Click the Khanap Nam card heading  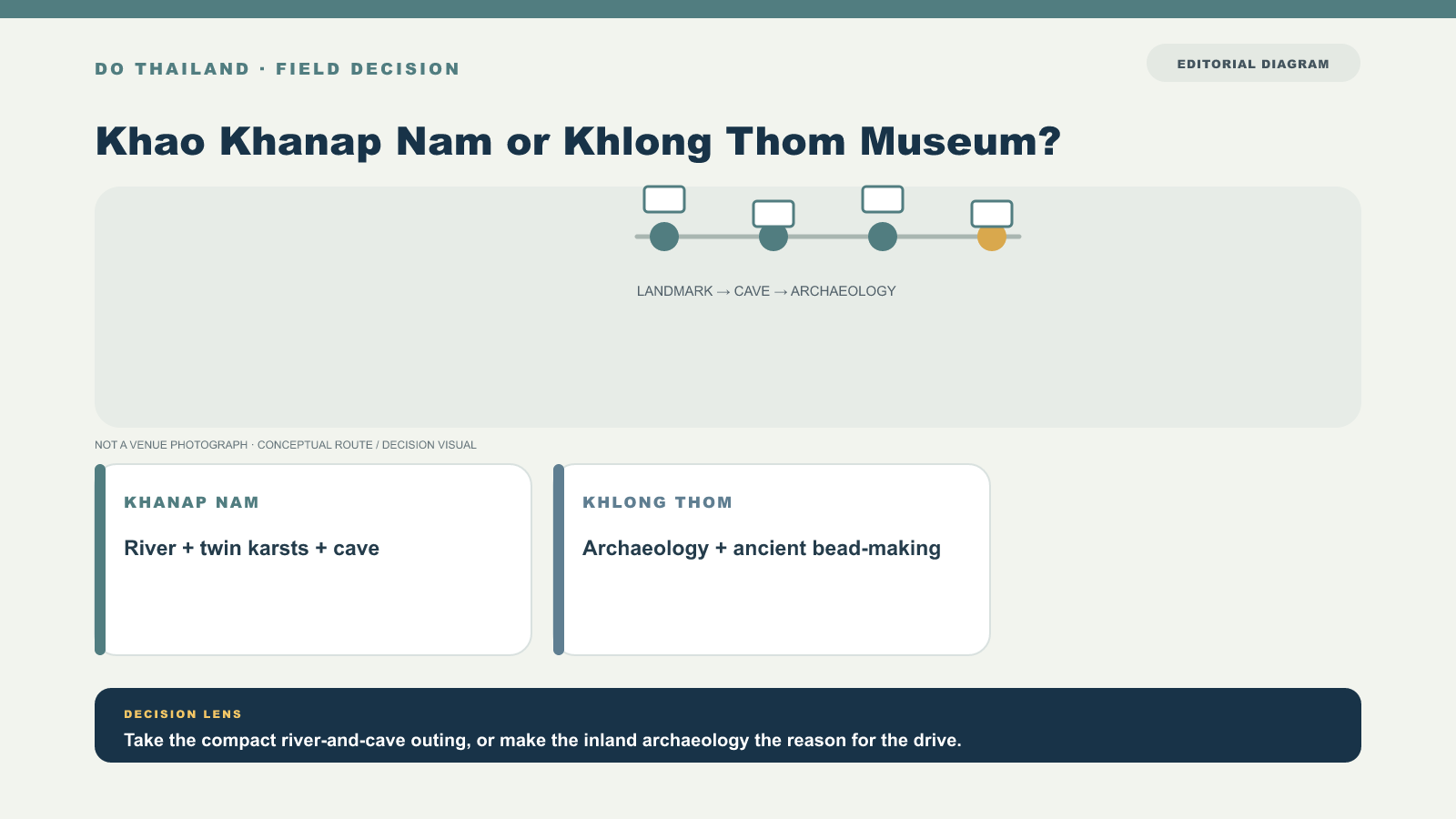click(192, 502)
